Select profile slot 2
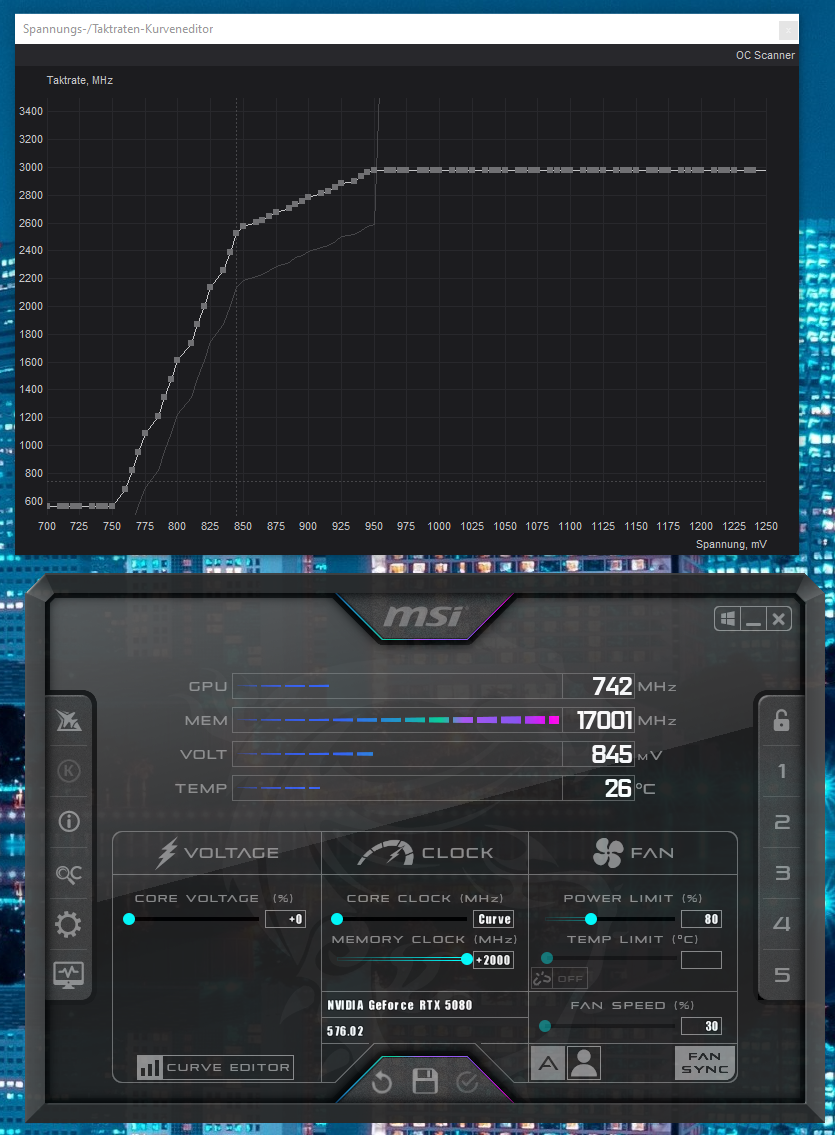Image resolution: width=835 pixels, height=1135 pixels. (x=781, y=822)
